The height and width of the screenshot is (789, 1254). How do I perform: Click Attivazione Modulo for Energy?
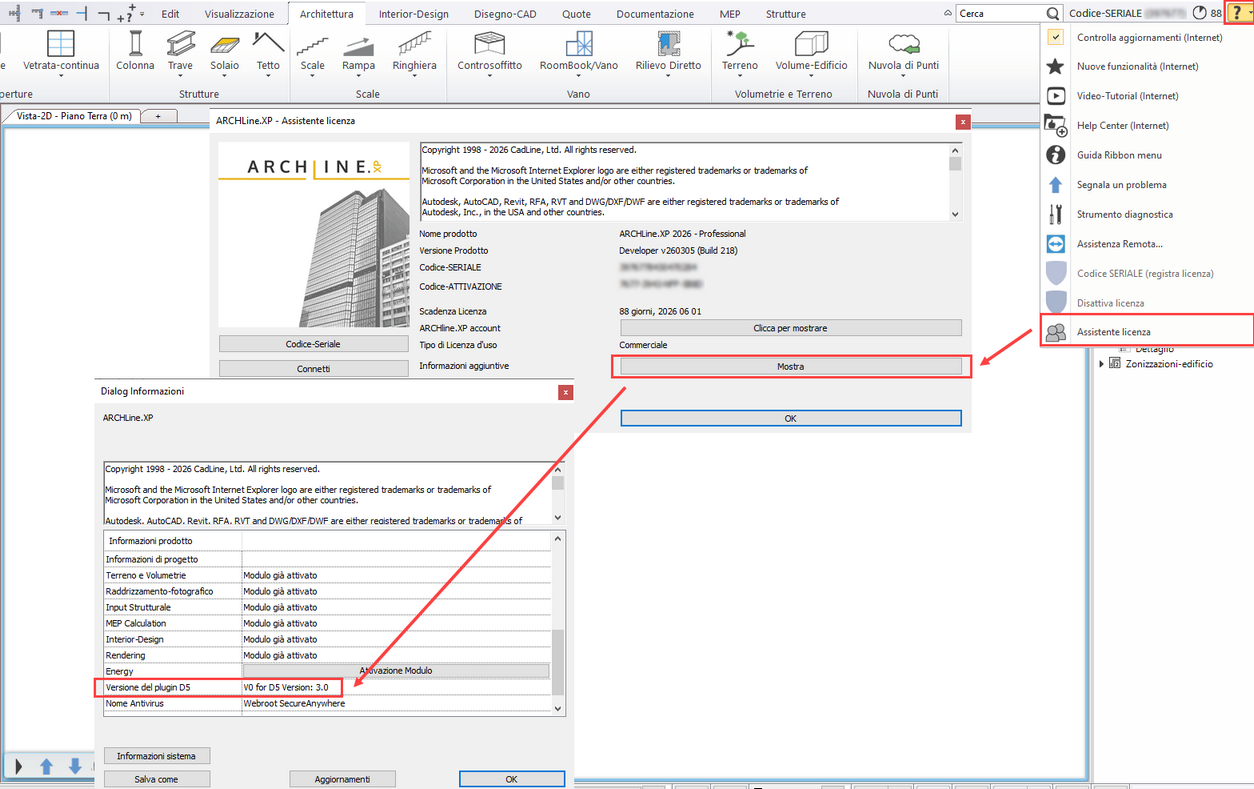coord(396,671)
